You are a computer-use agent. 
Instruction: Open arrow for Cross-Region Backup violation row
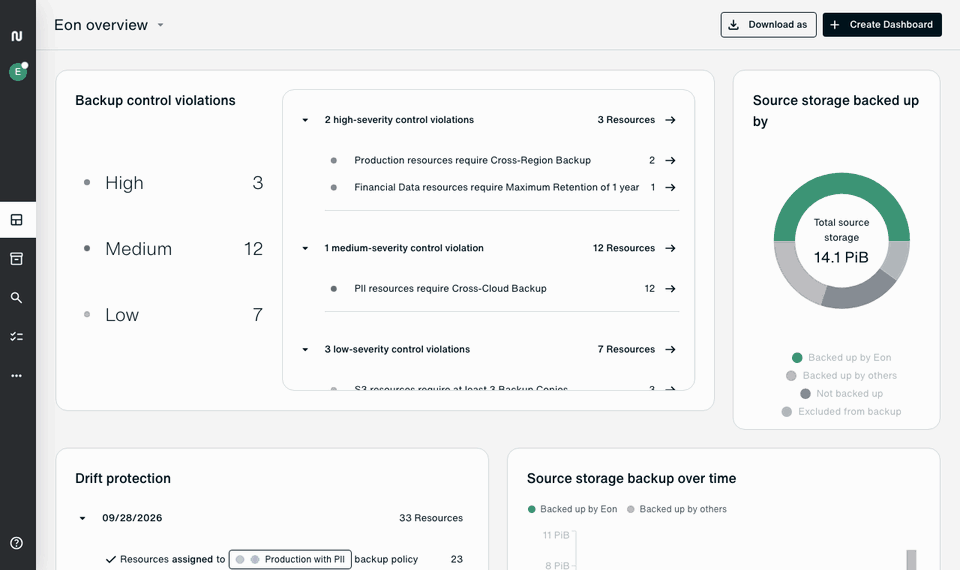pyautogui.click(x=670, y=160)
